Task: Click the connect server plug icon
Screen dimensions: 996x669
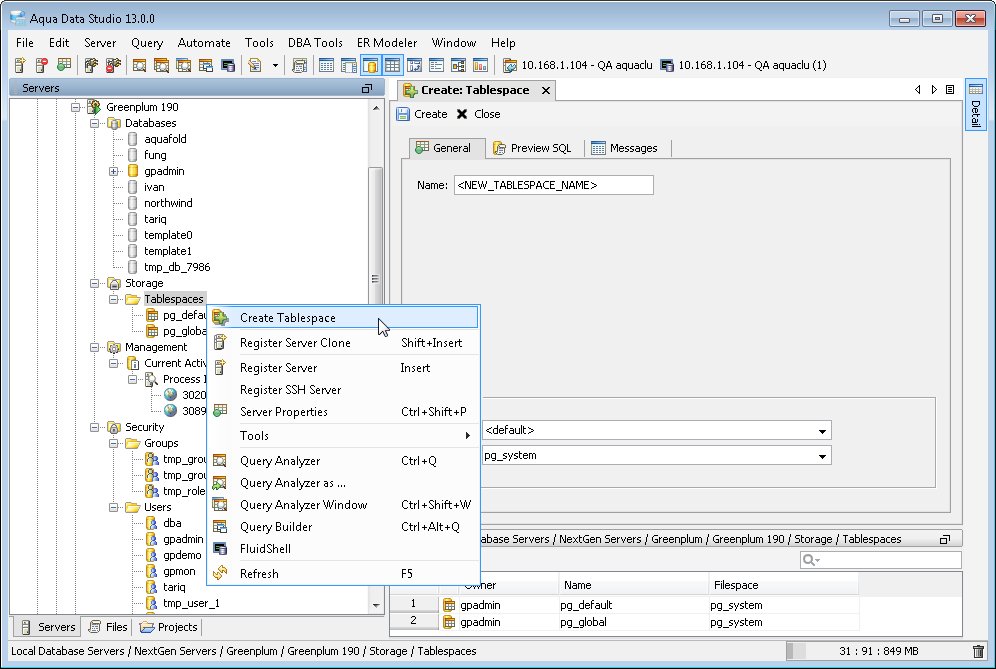Action: pos(91,65)
